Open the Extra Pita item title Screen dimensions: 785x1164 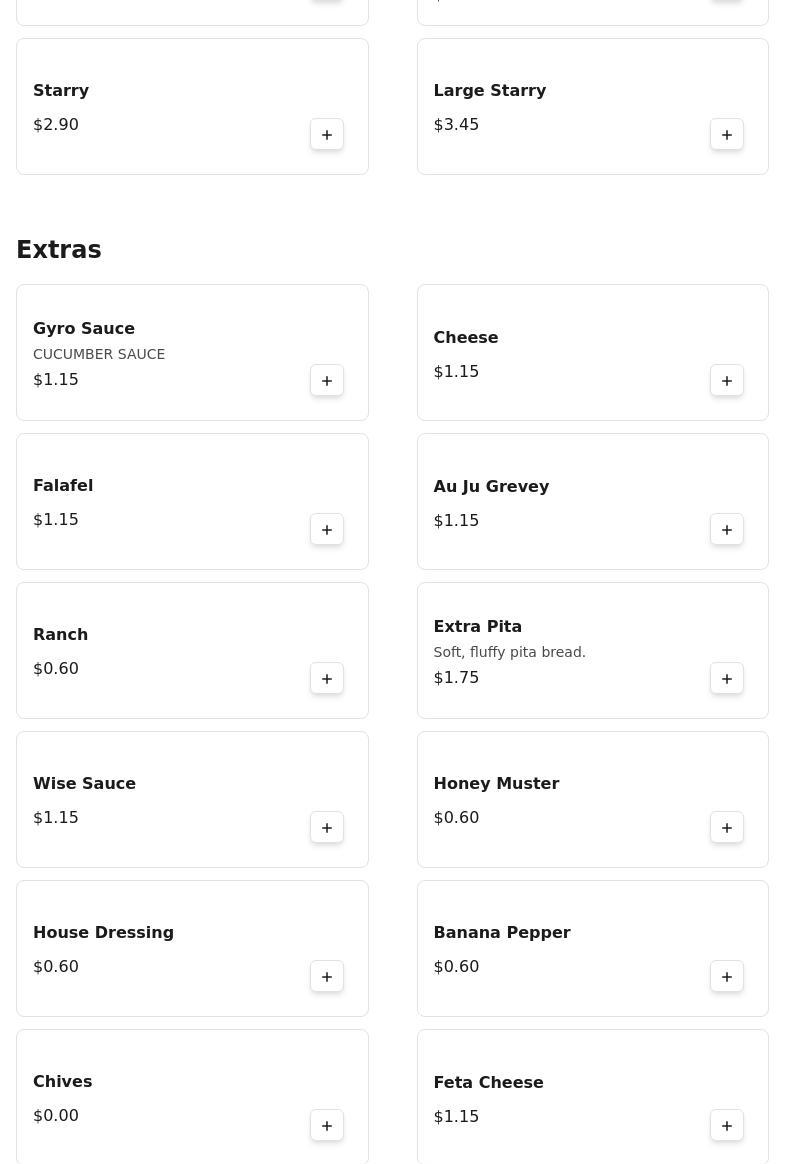(x=477, y=627)
